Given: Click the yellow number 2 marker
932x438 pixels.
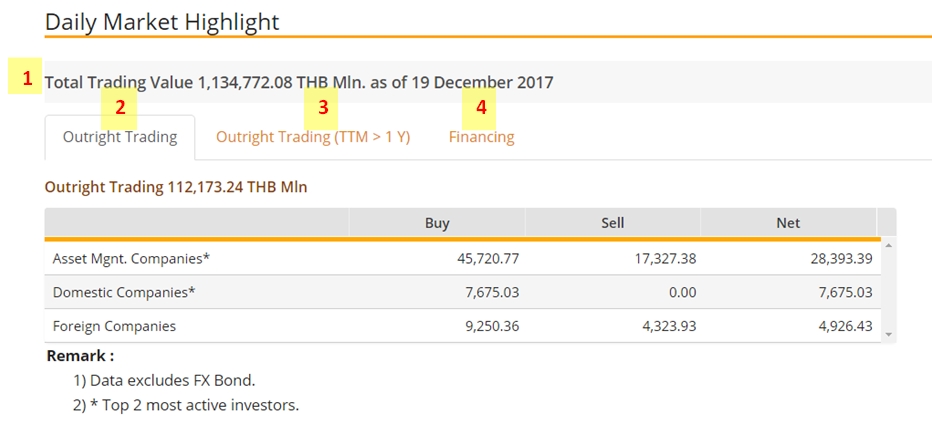Looking at the screenshot, I should 119,107.
